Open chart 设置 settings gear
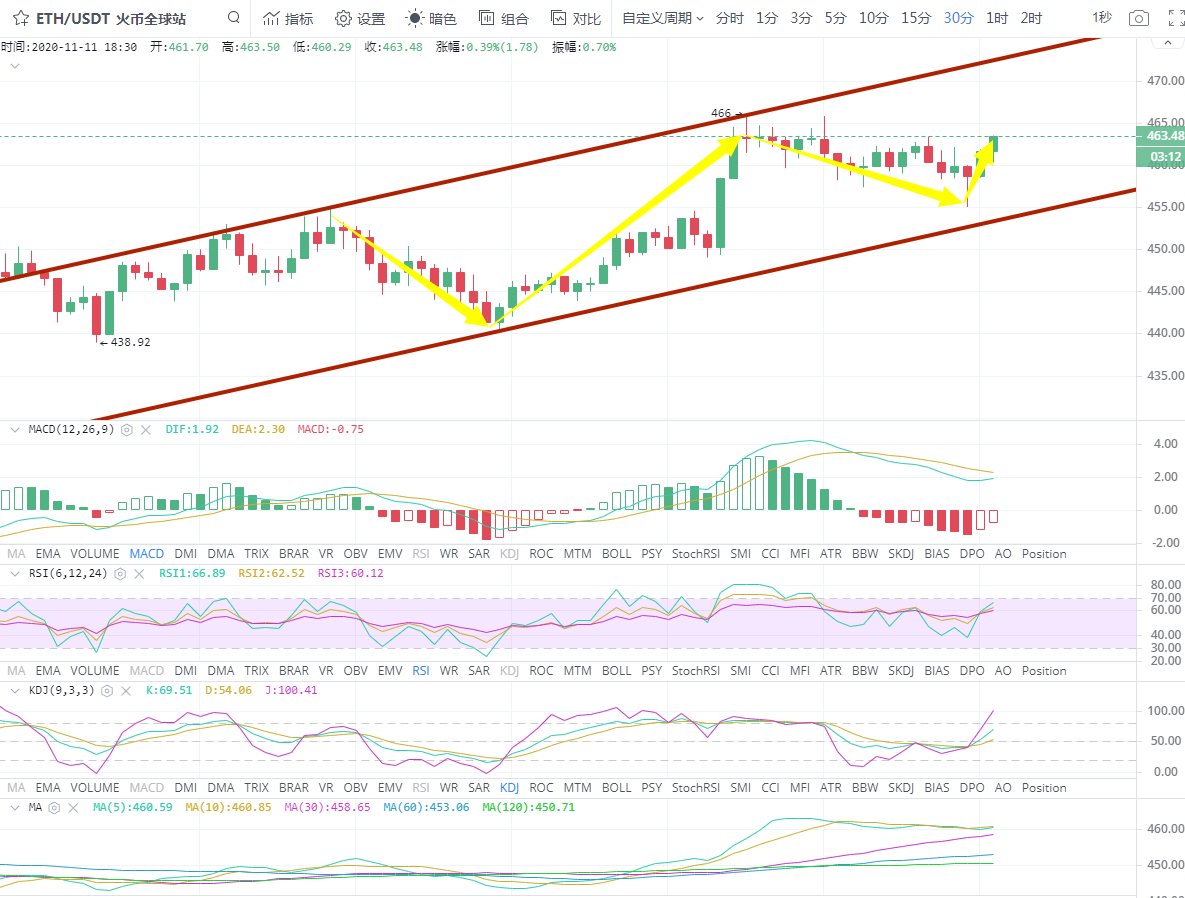This screenshot has width=1185, height=898. click(359, 18)
